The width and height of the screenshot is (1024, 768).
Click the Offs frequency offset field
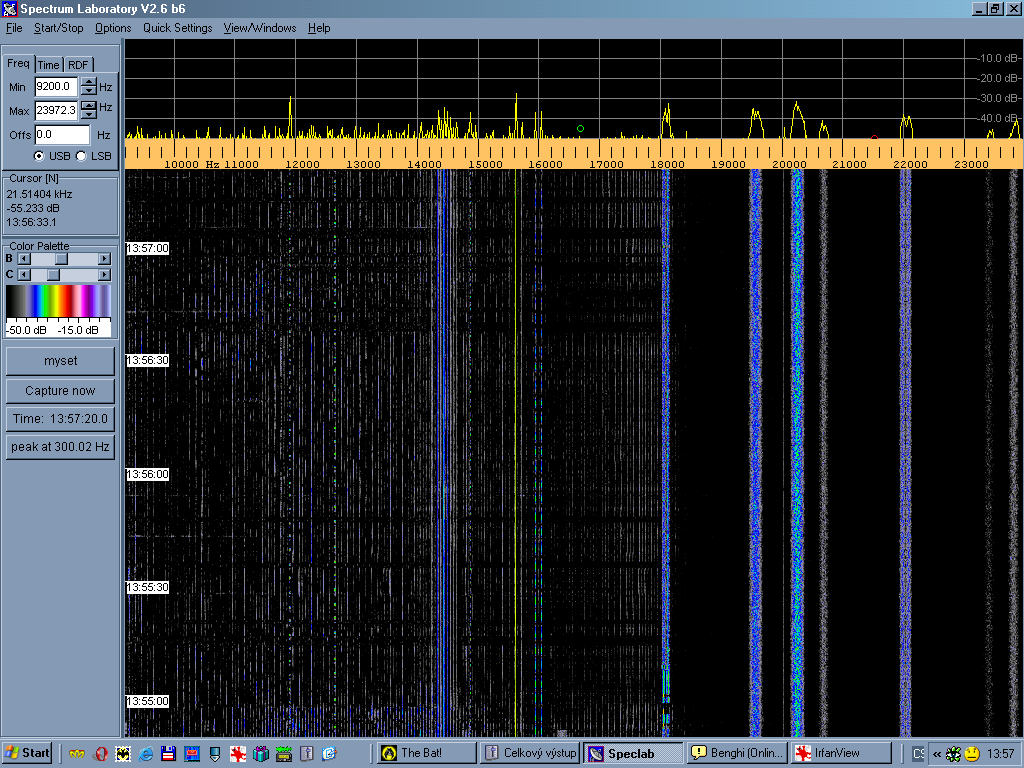click(62, 135)
